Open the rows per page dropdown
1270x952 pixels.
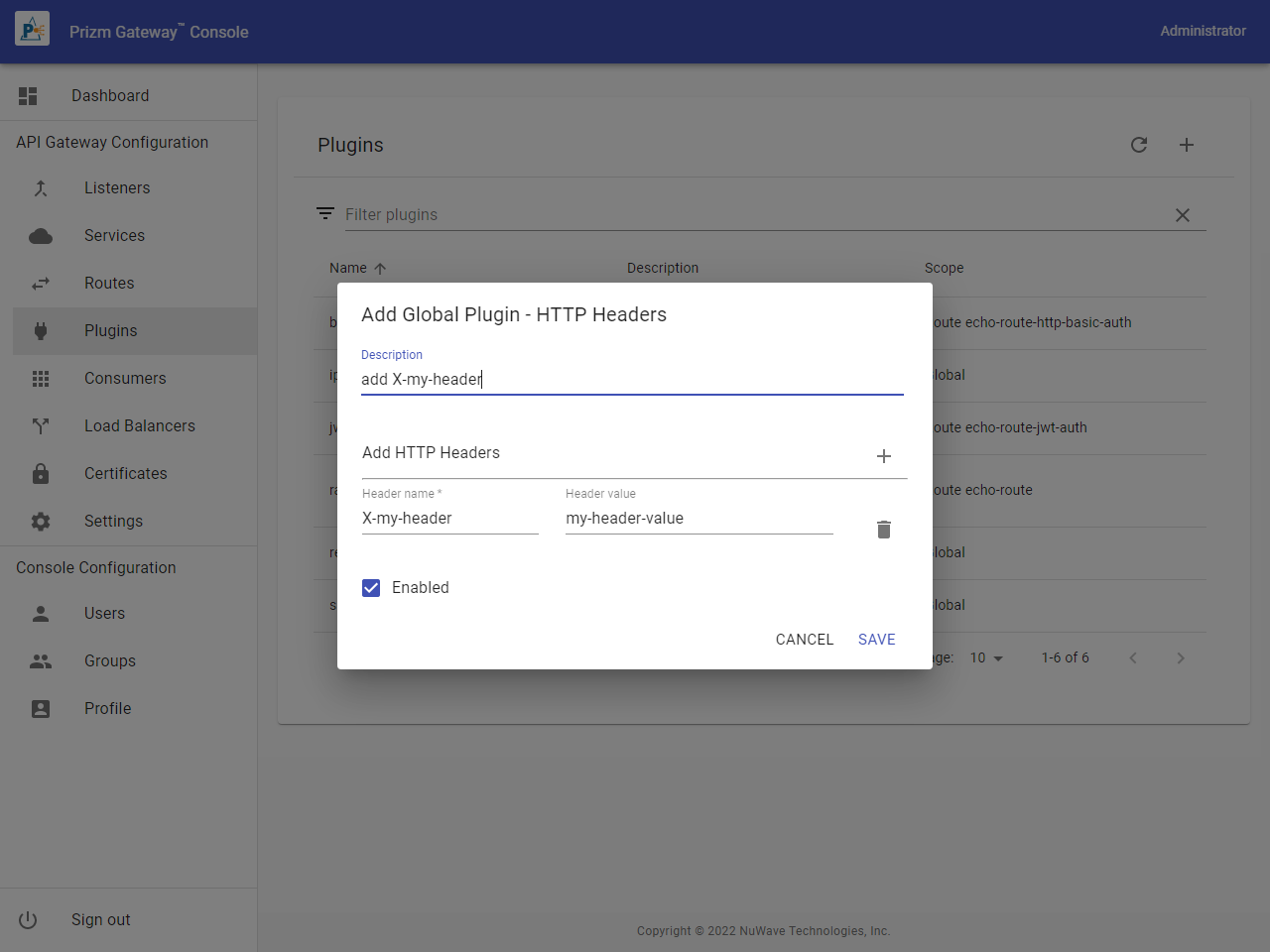click(x=987, y=658)
